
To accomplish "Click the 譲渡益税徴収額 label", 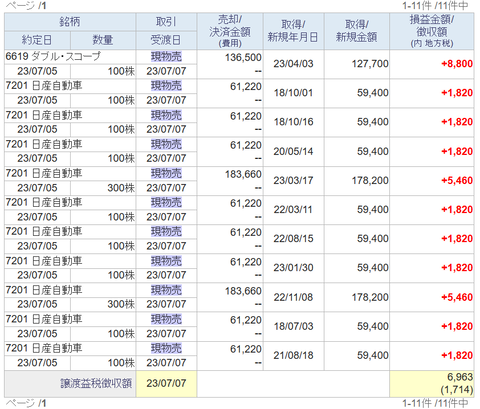I will tap(96, 383).
